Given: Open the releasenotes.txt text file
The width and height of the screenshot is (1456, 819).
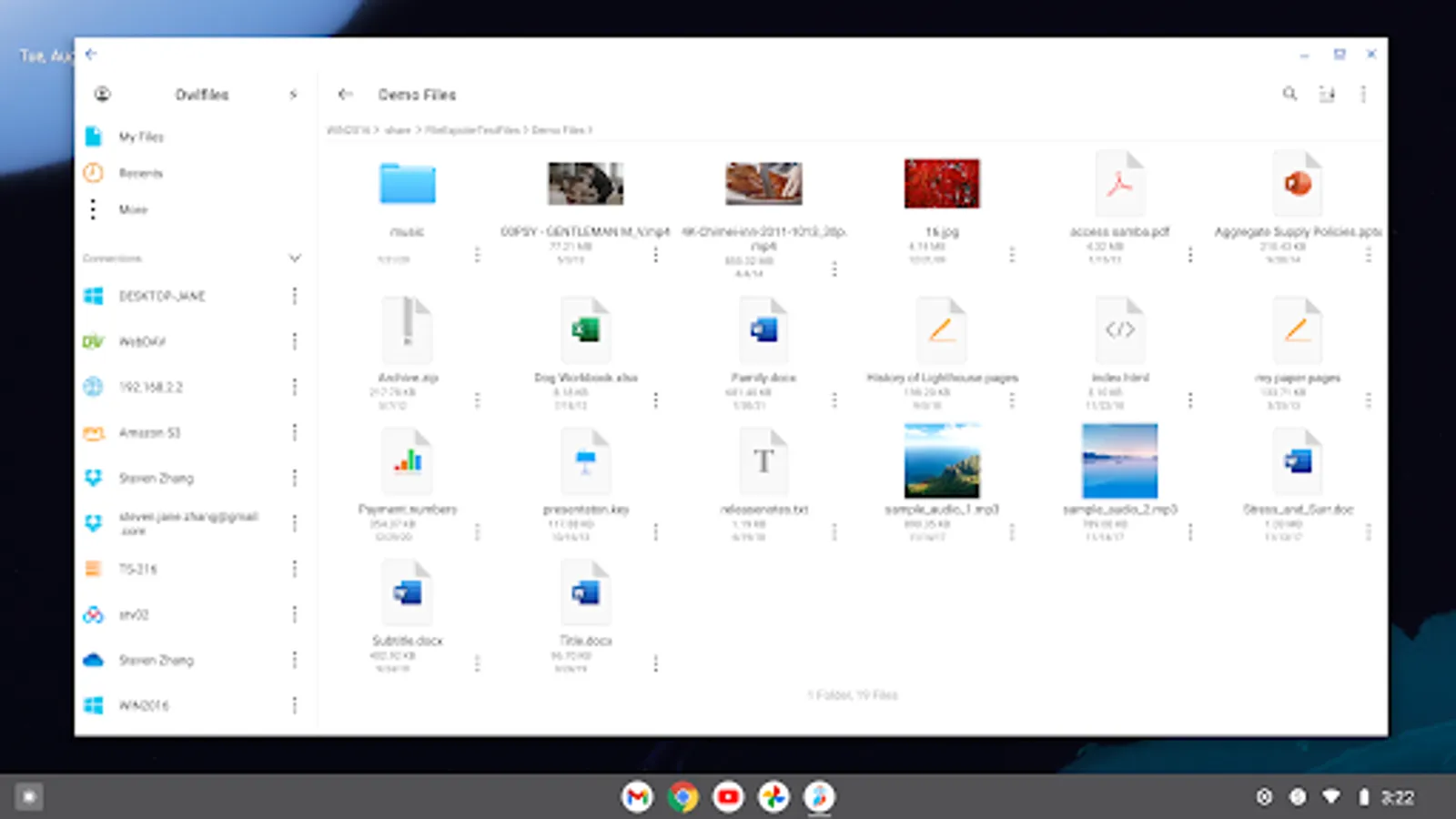Looking at the screenshot, I should click(763, 461).
